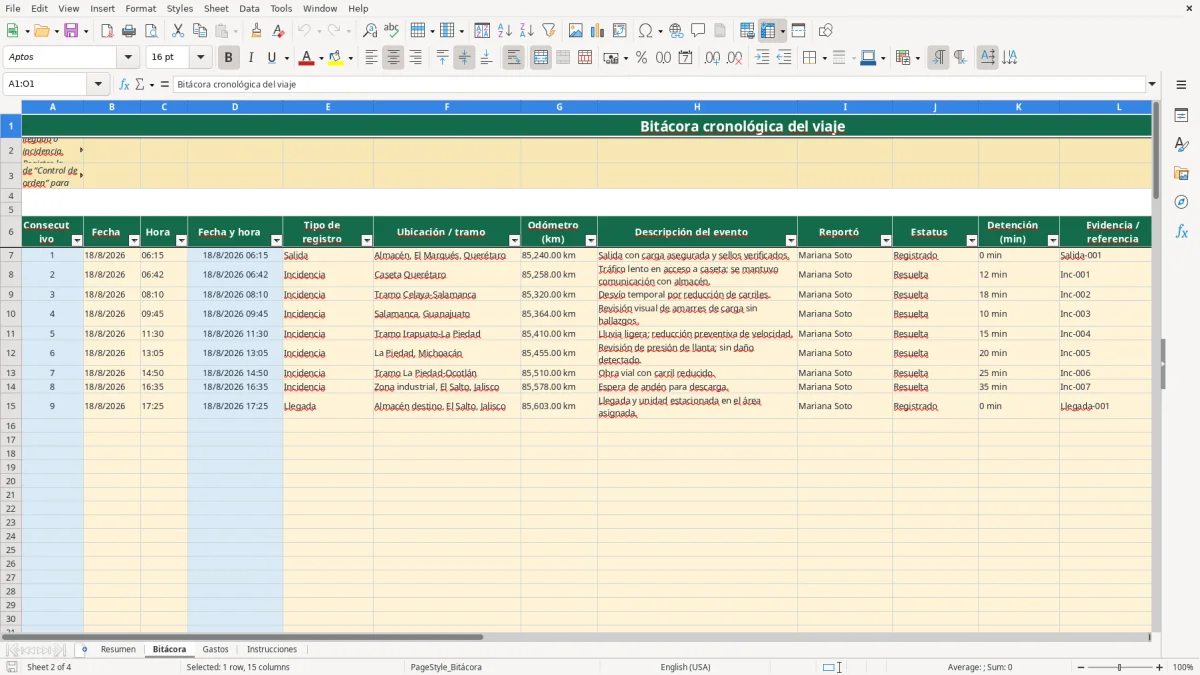The width and height of the screenshot is (1200, 675).
Task: Open the Data menu
Action: [x=249, y=8]
